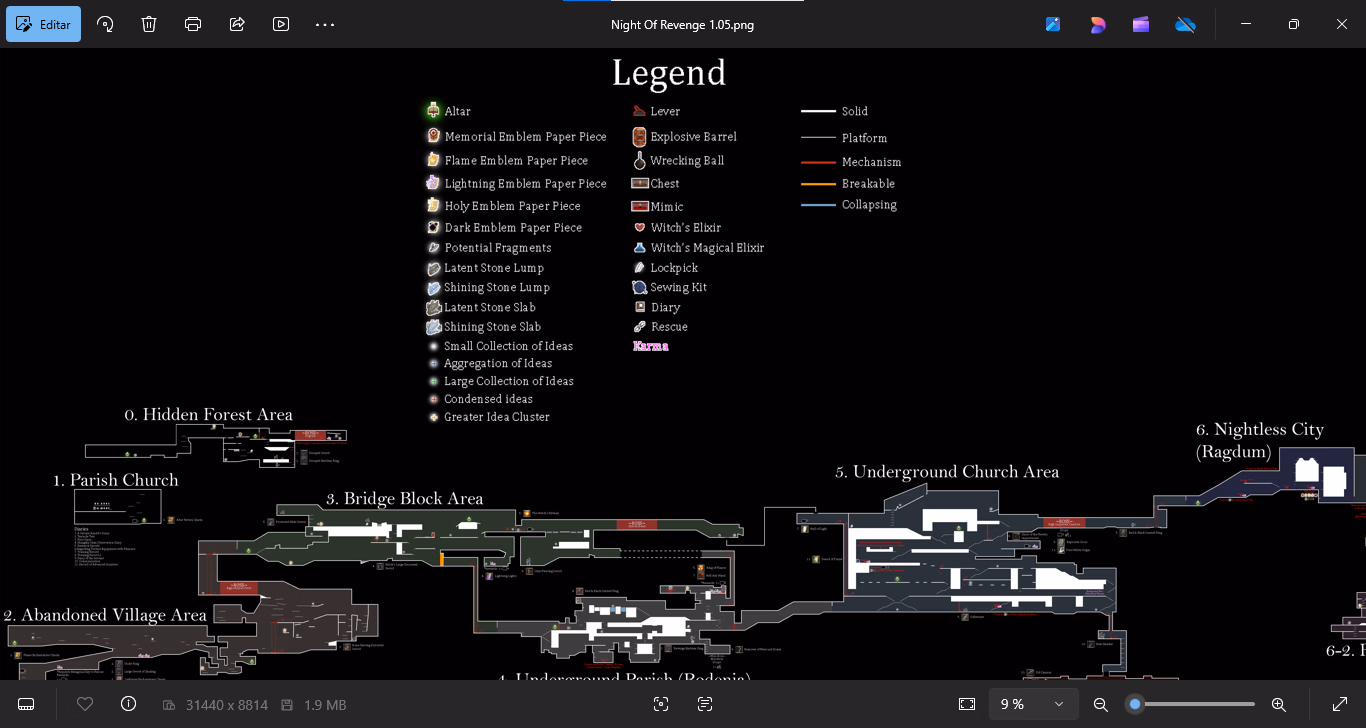Click the OneDrive cloud icon
Image resolution: width=1366 pixels, height=728 pixels.
(1185, 24)
